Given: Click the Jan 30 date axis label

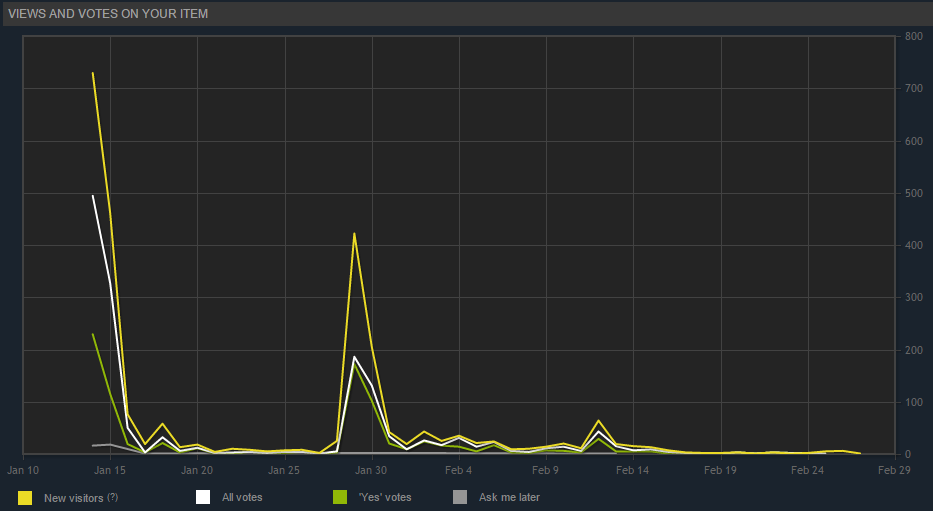Looking at the screenshot, I should (x=371, y=470).
